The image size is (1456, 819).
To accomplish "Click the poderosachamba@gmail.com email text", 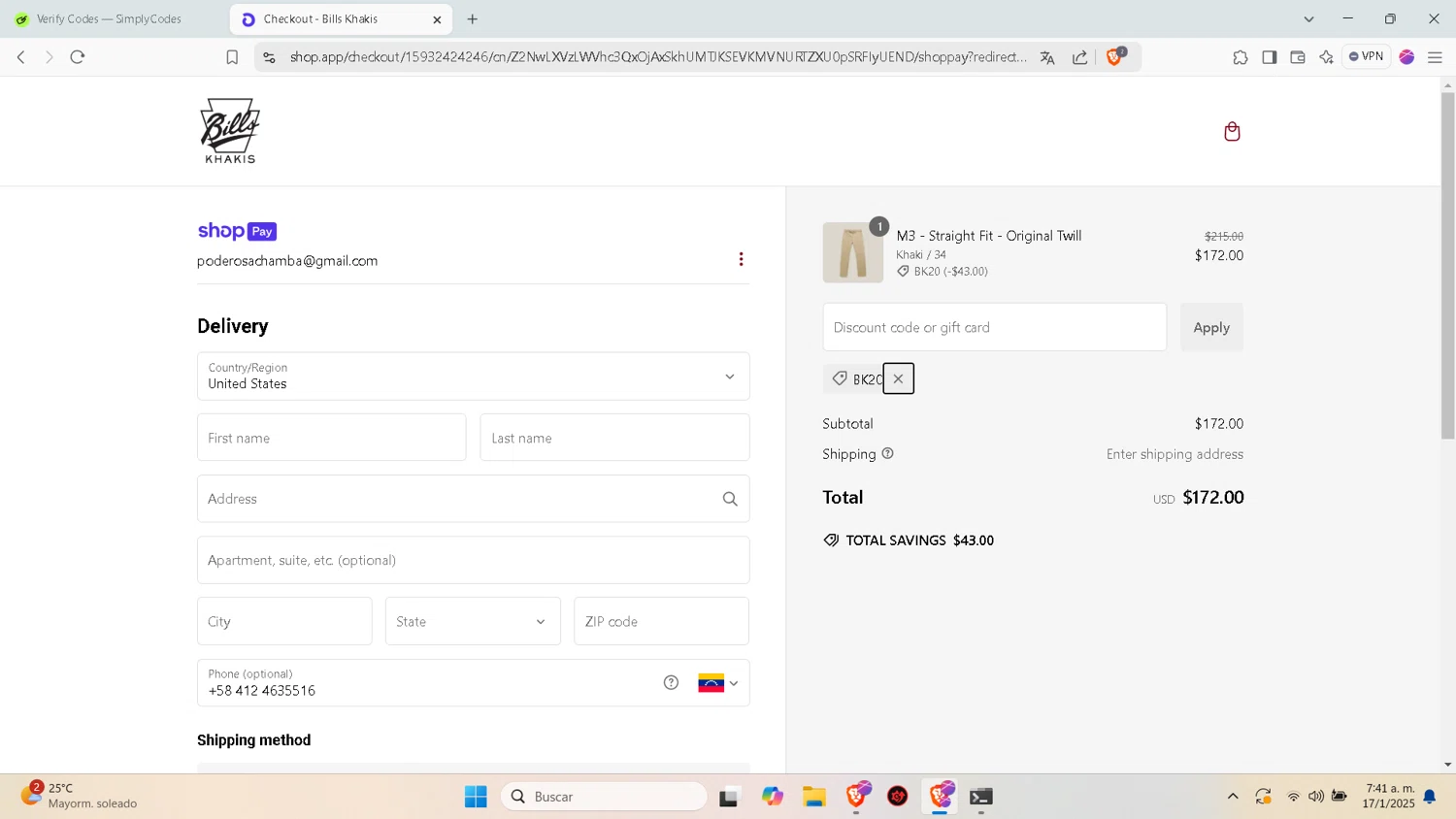I will pos(287,261).
